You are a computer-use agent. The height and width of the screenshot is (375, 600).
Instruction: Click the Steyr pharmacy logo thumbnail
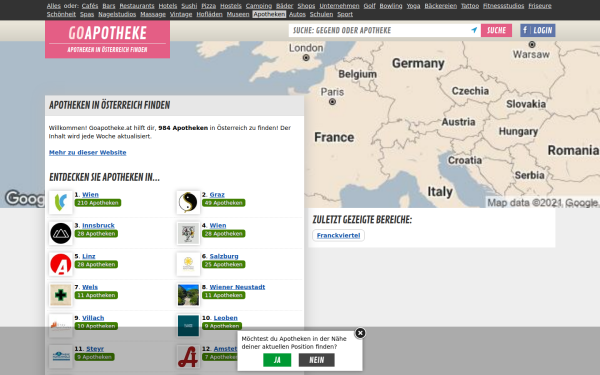pos(60,357)
